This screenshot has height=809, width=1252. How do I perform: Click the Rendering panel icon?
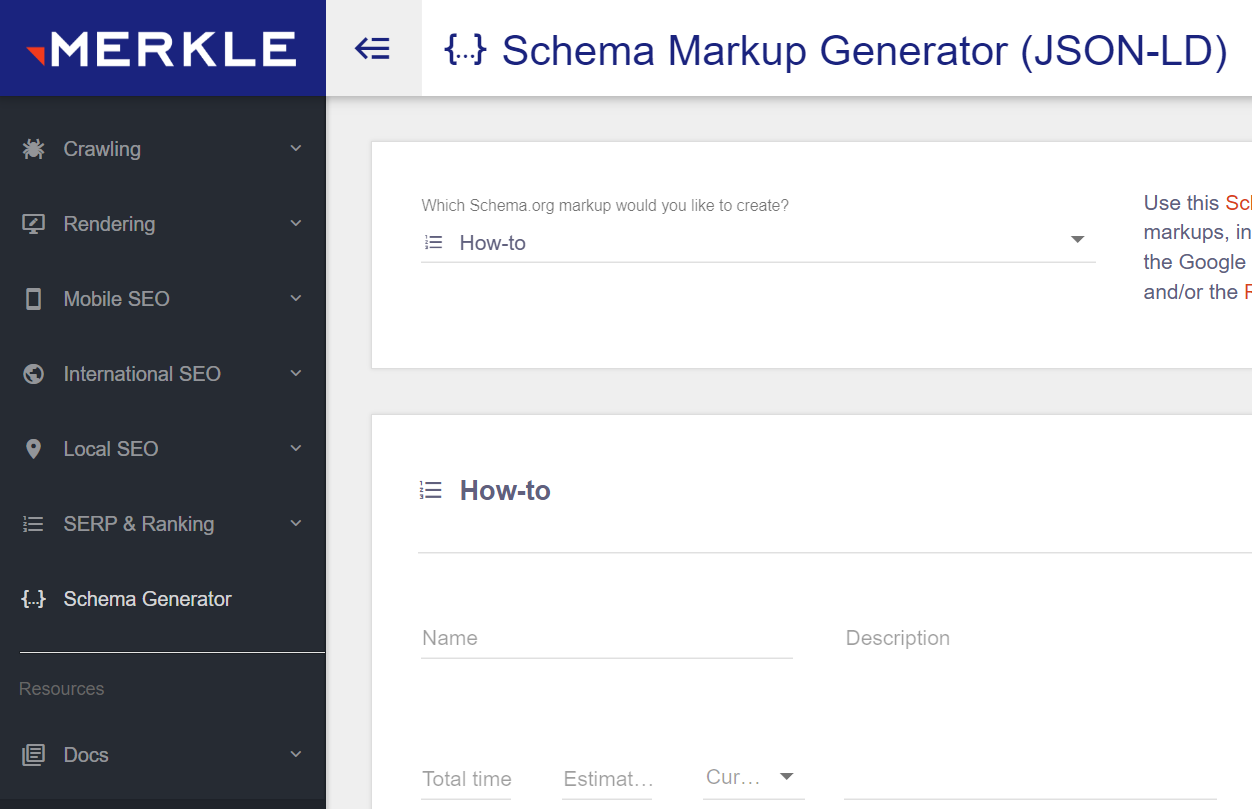33,224
